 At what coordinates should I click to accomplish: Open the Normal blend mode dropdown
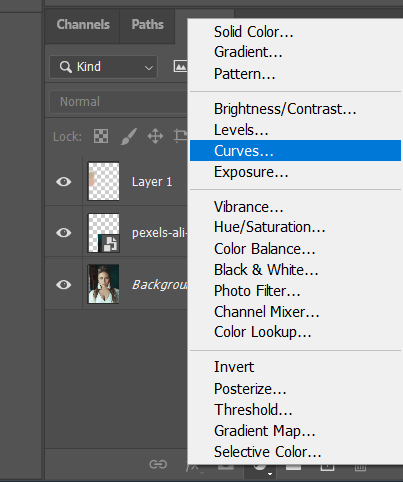click(118, 102)
